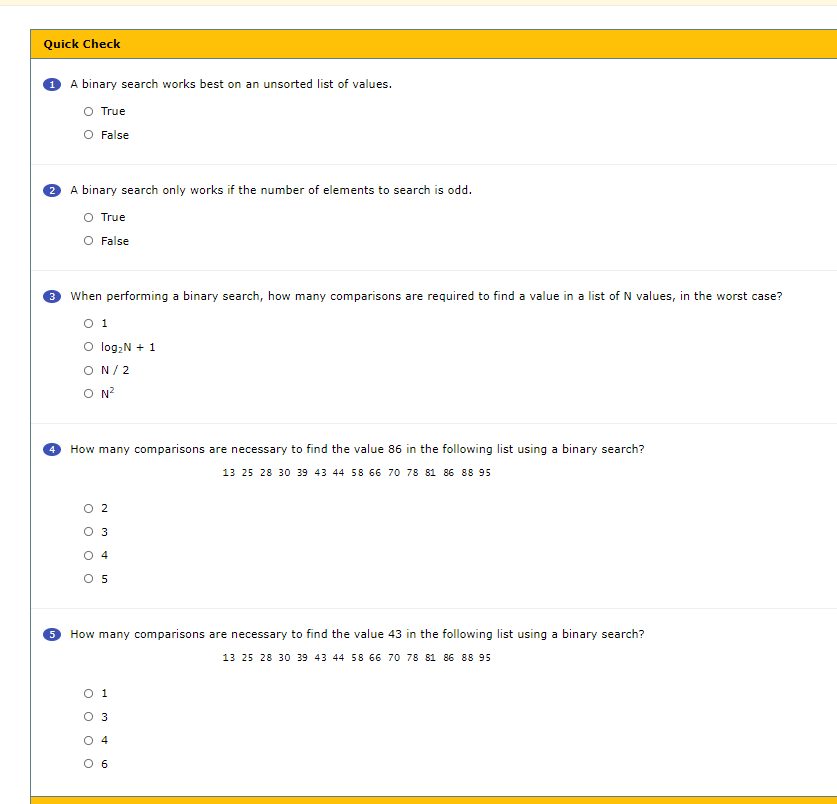The width and height of the screenshot is (837, 804).
Task: Click the question 5 number badge
Action: (x=51, y=634)
